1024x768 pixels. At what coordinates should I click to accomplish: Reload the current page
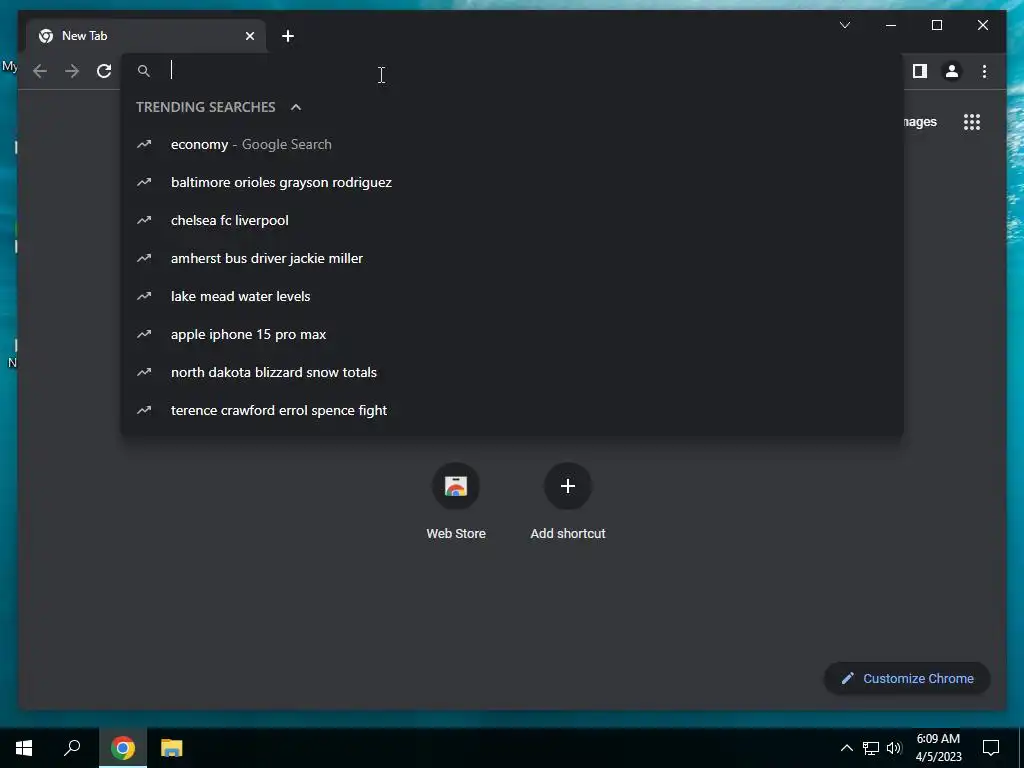(104, 71)
